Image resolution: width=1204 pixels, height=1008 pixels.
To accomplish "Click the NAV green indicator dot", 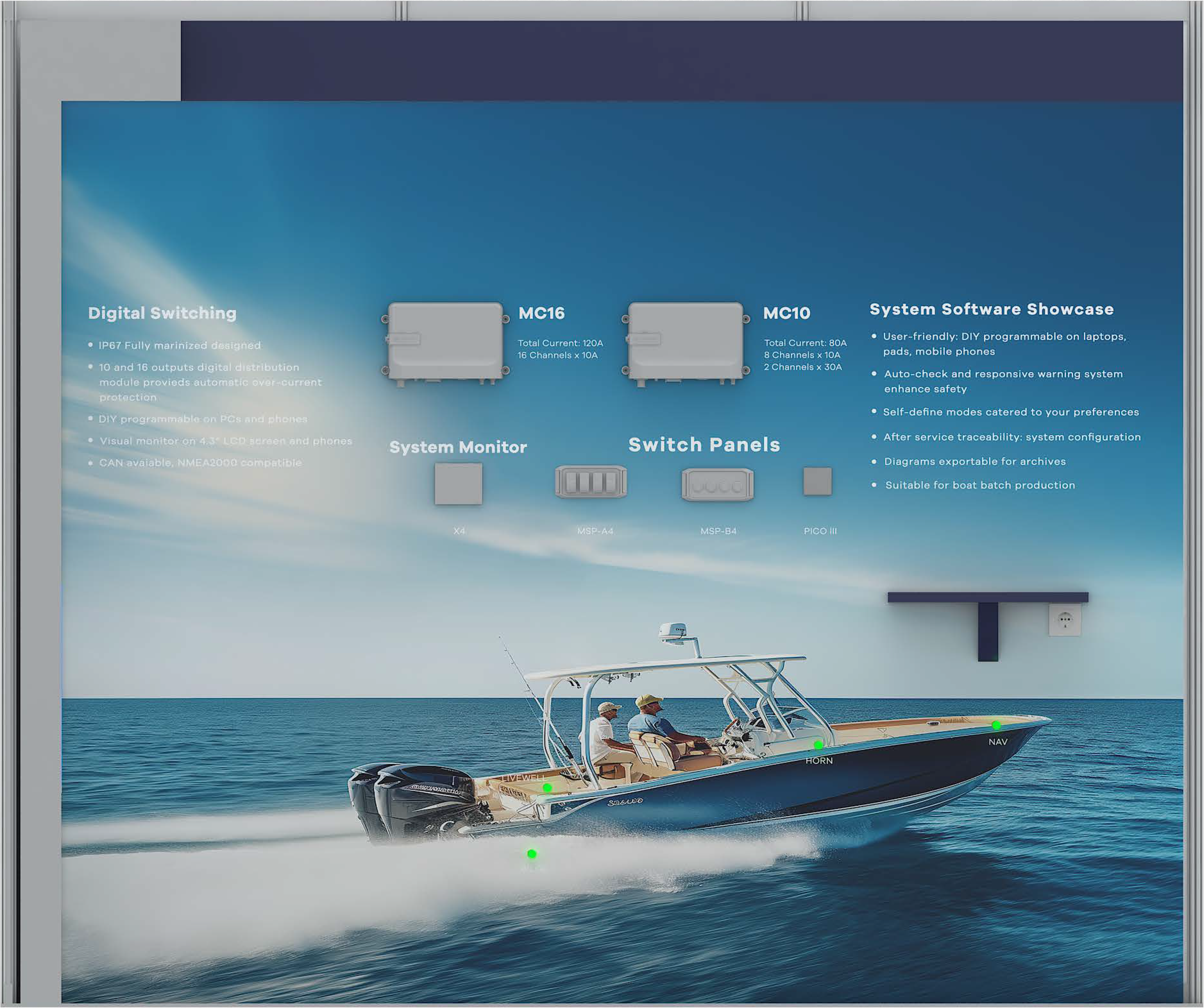I will click(x=997, y=725).
